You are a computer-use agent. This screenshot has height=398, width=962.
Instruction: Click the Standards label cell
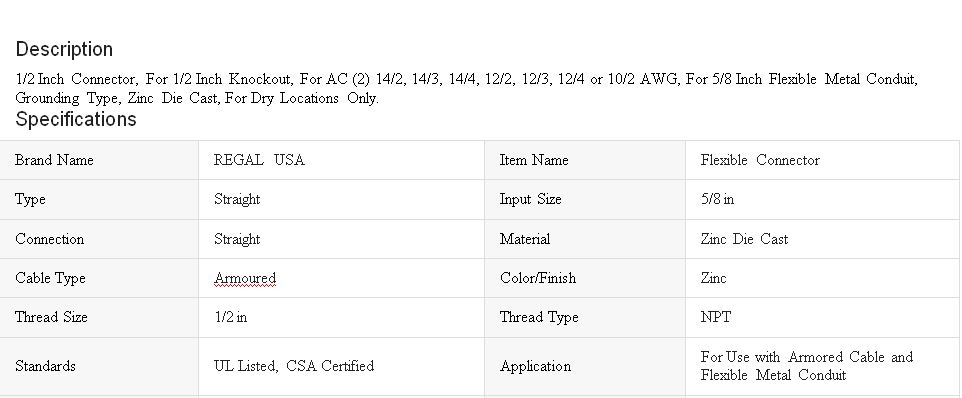pyautogui.click(x=99, y=366)
